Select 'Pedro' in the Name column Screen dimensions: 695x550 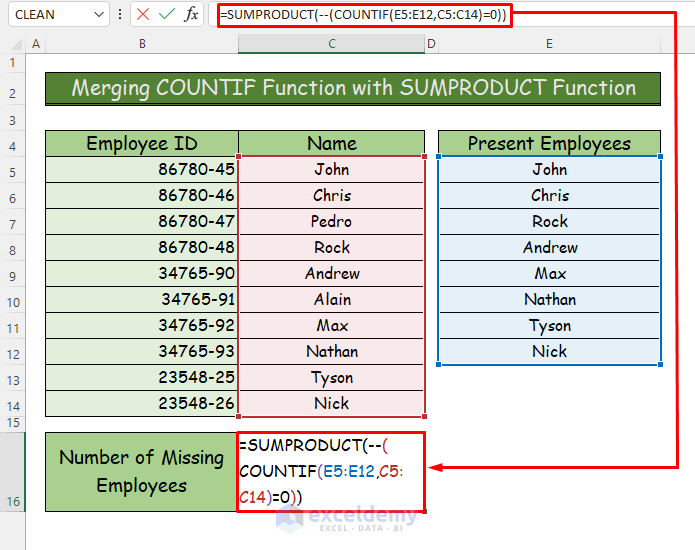pos(332,221)
